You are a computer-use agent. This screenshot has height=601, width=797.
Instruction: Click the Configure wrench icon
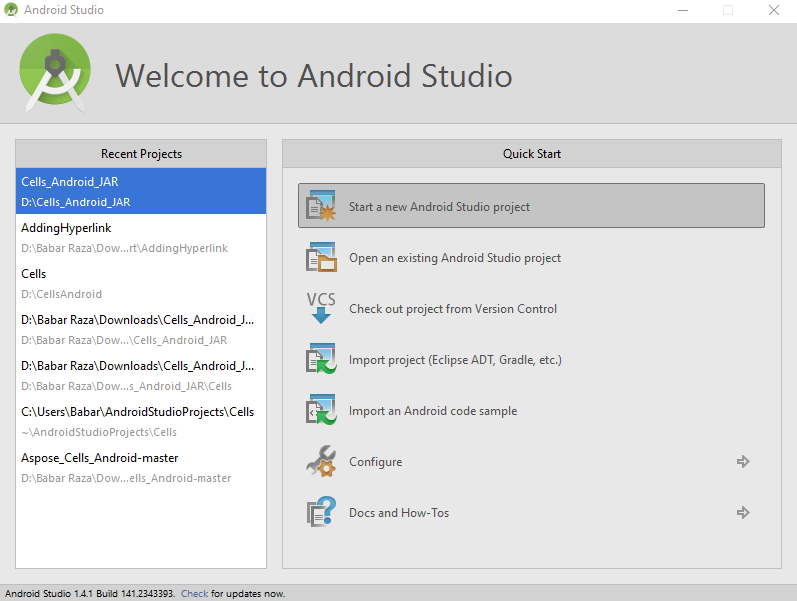point(320,462)
